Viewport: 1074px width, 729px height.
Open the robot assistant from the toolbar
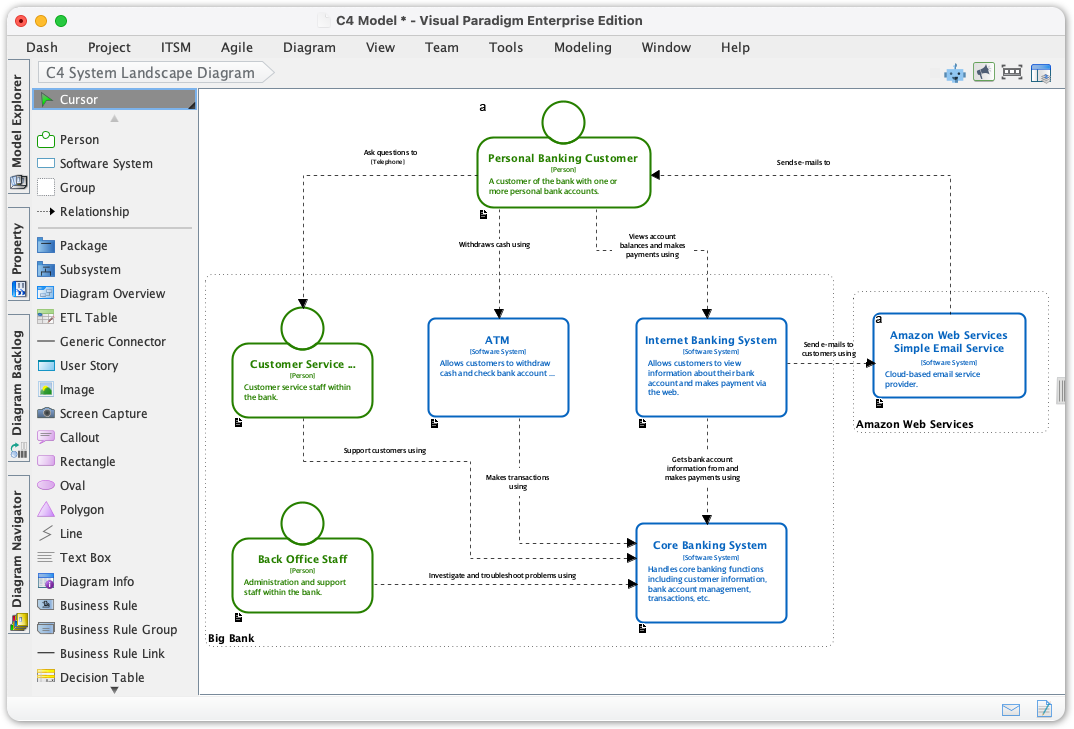pyautogui.click(x=954, y=72)
